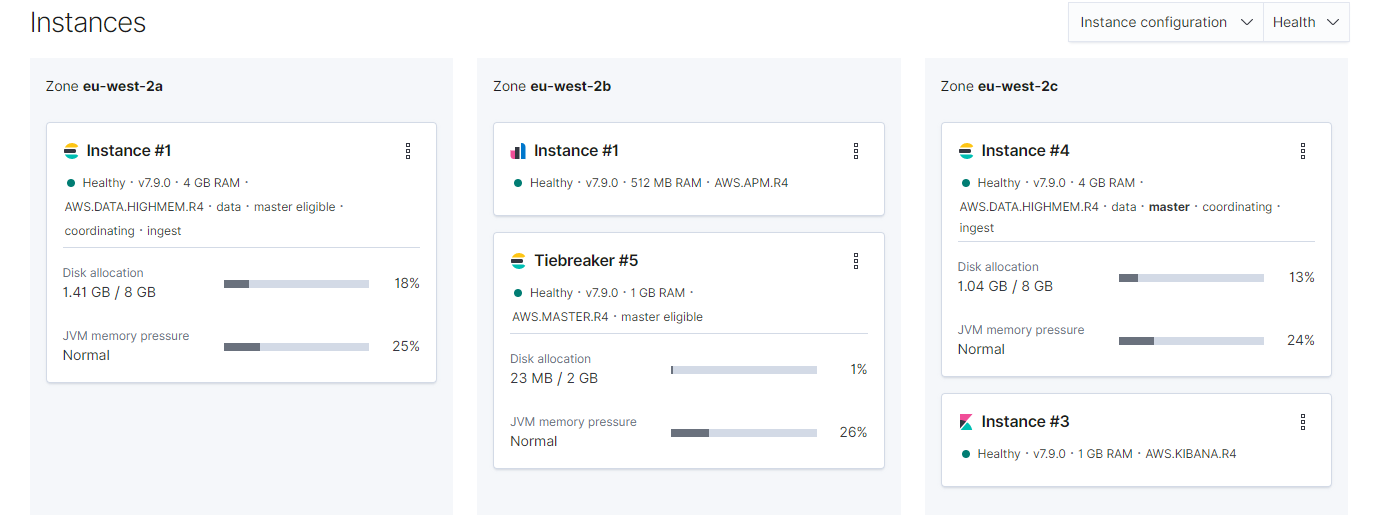This screenshot has width=1397, height=525.
Task: Click the Kibana icon beside Instance #3
Action: click(966, 422)
